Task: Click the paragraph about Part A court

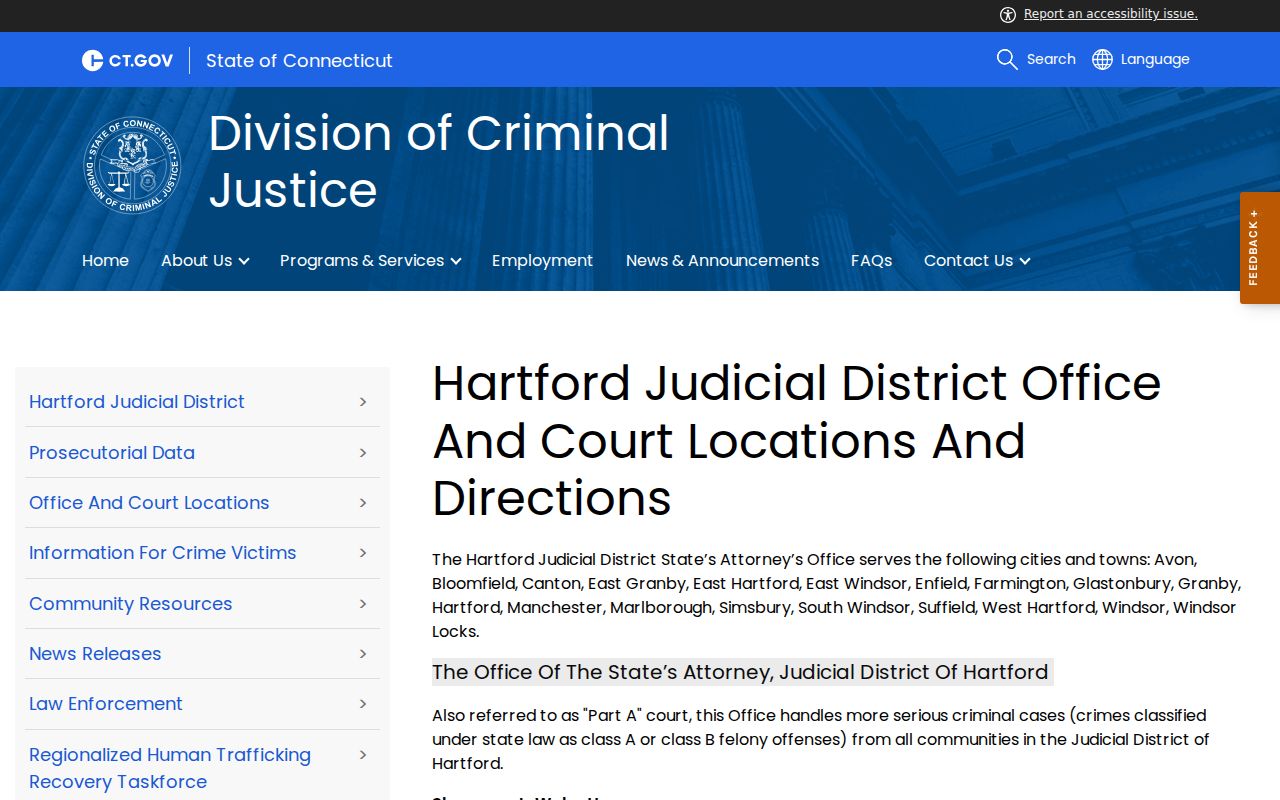Action: point(820,739)
